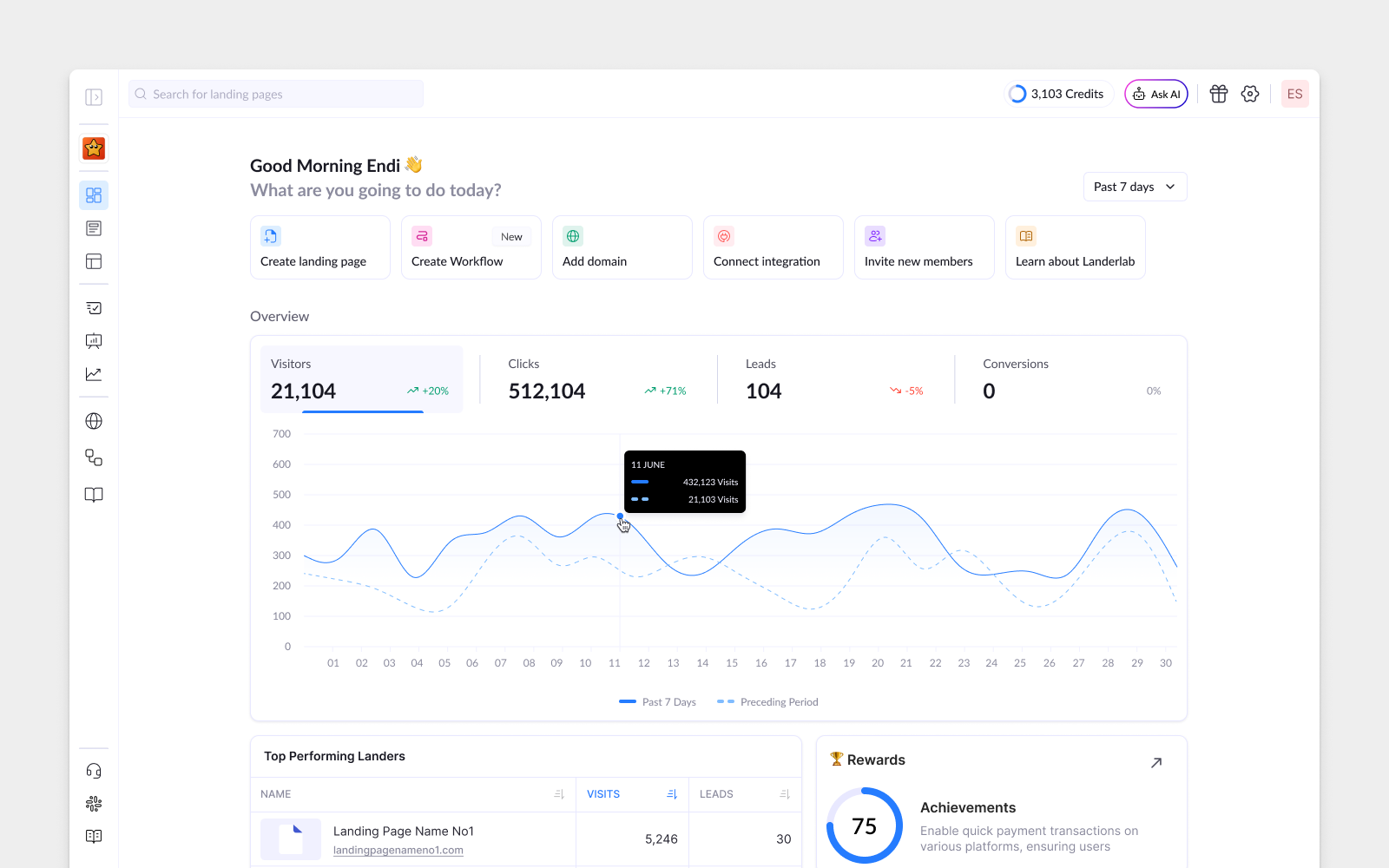Open the gift rewards icon in header

1219,94
